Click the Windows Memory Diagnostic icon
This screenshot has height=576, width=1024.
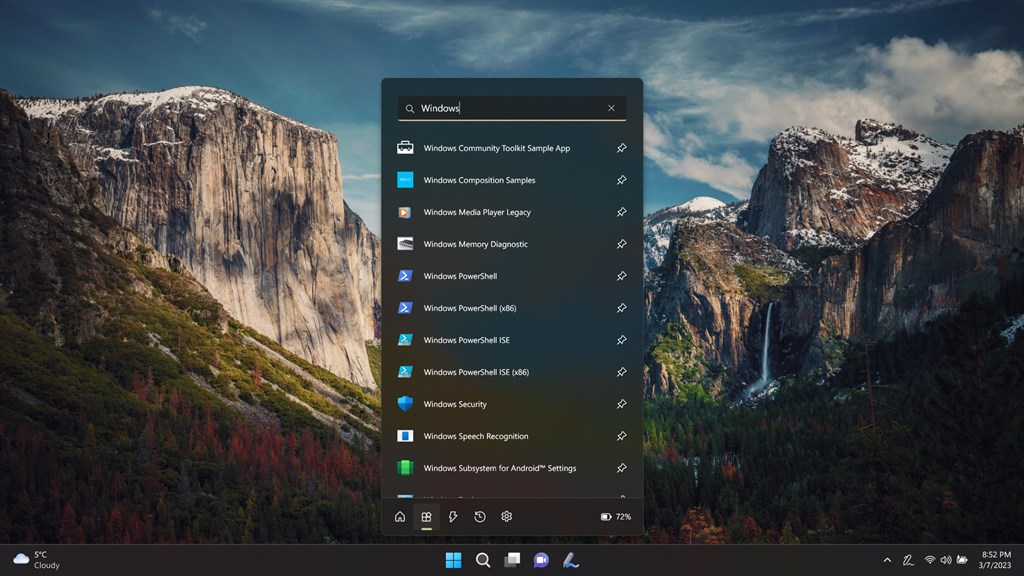pos(405,244)
